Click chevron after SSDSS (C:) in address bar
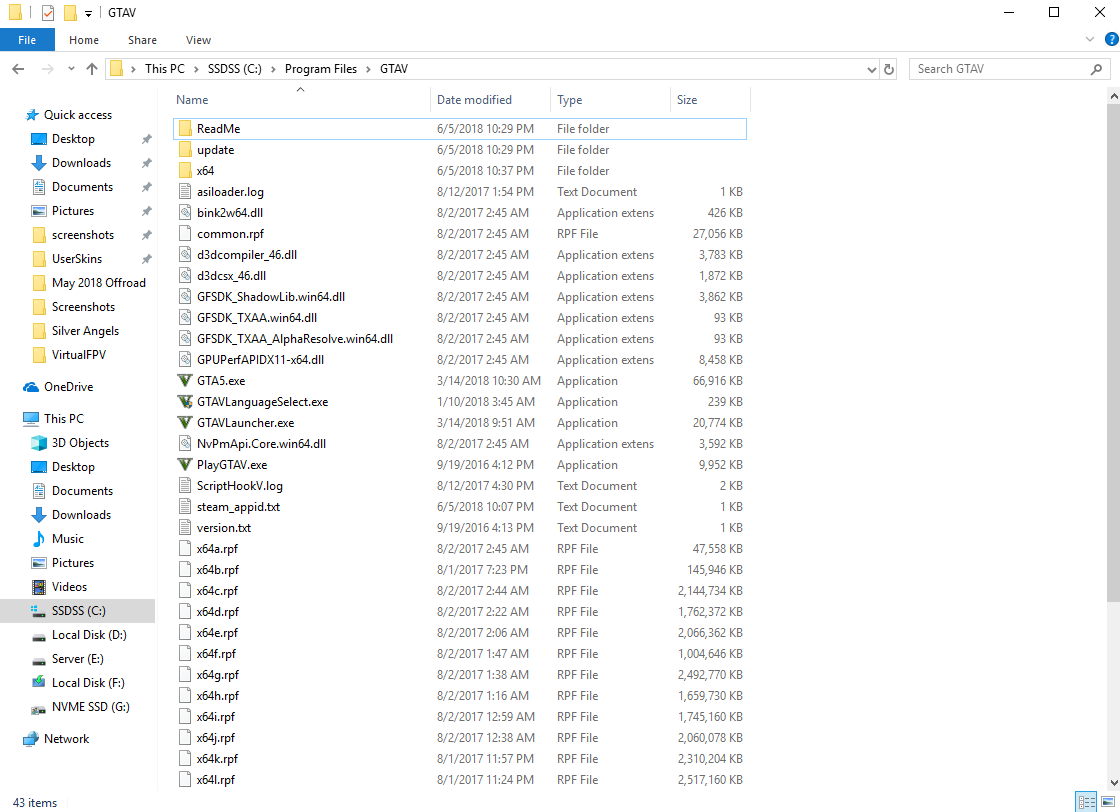Viewport: 1120px width, 812px height. point(273,69)
